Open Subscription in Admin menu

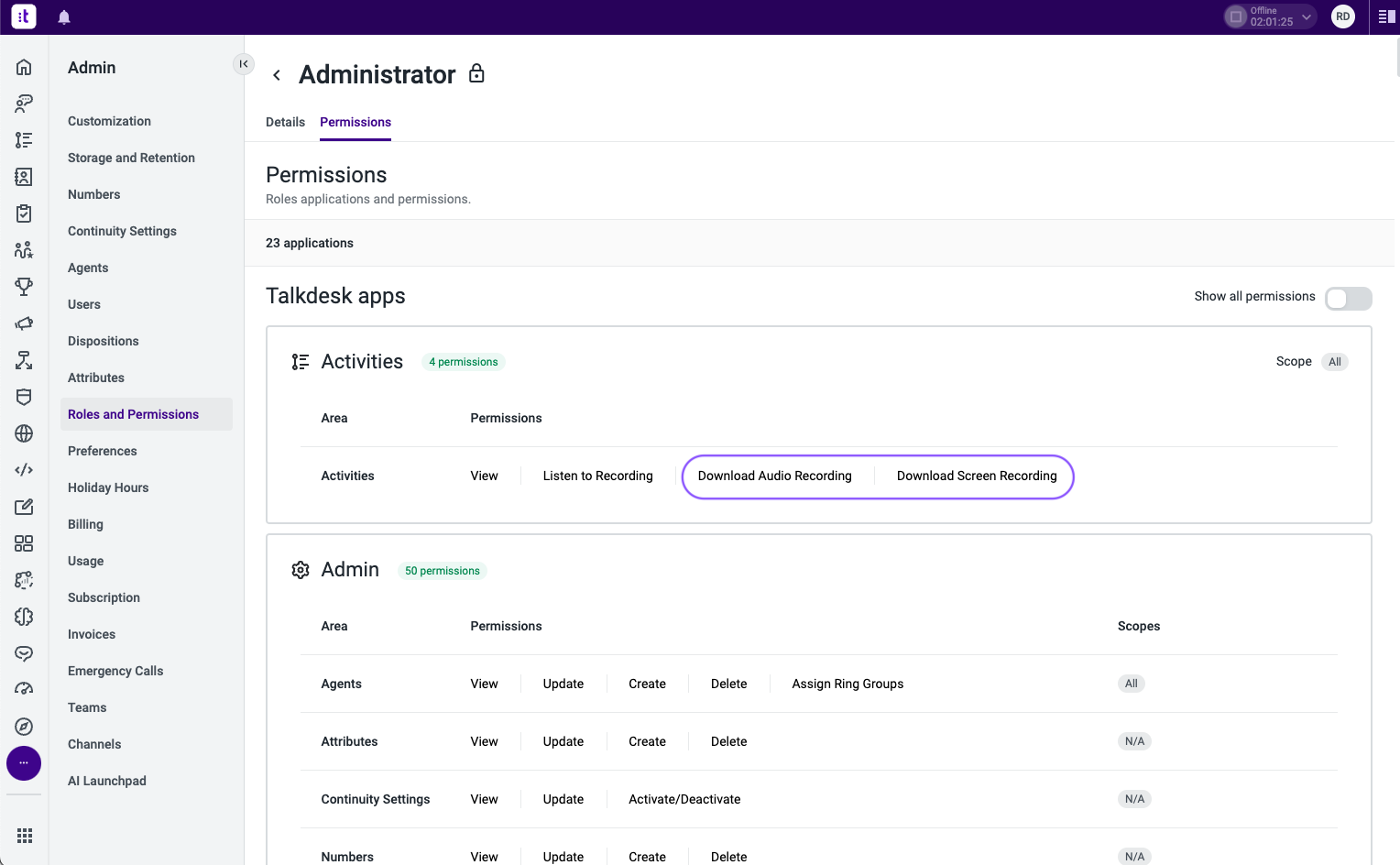click(x=104, y=597)
